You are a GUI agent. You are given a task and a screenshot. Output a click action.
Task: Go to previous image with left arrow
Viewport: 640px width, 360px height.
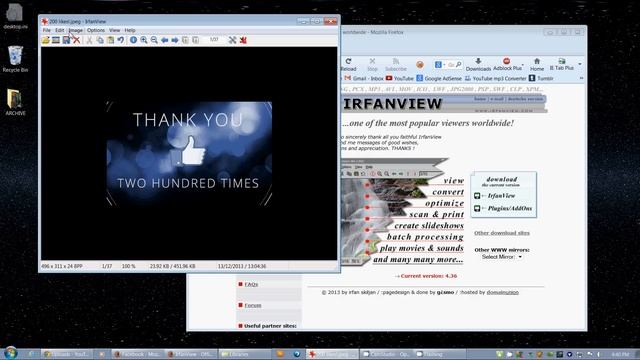tap(164, 40)
